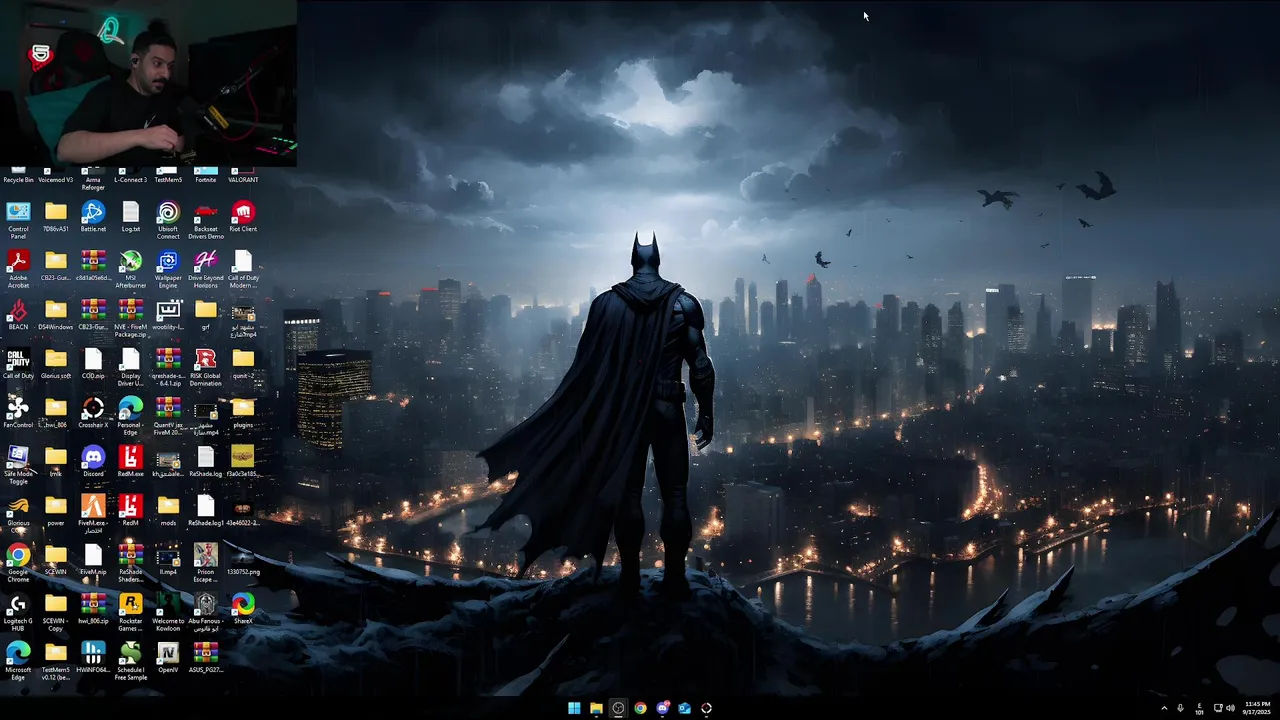Image resolution: width=1280 pixels, height=720 pixels.
Task: Open Backseat Drivers Demo shortcut
Action: [206, 219]
